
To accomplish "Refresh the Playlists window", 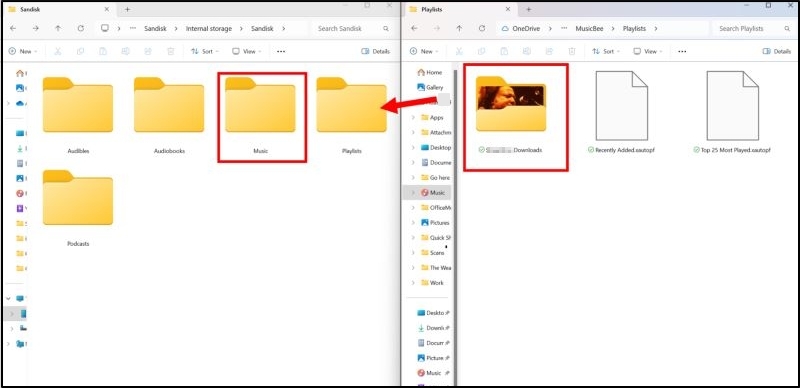I will point(482,29).
